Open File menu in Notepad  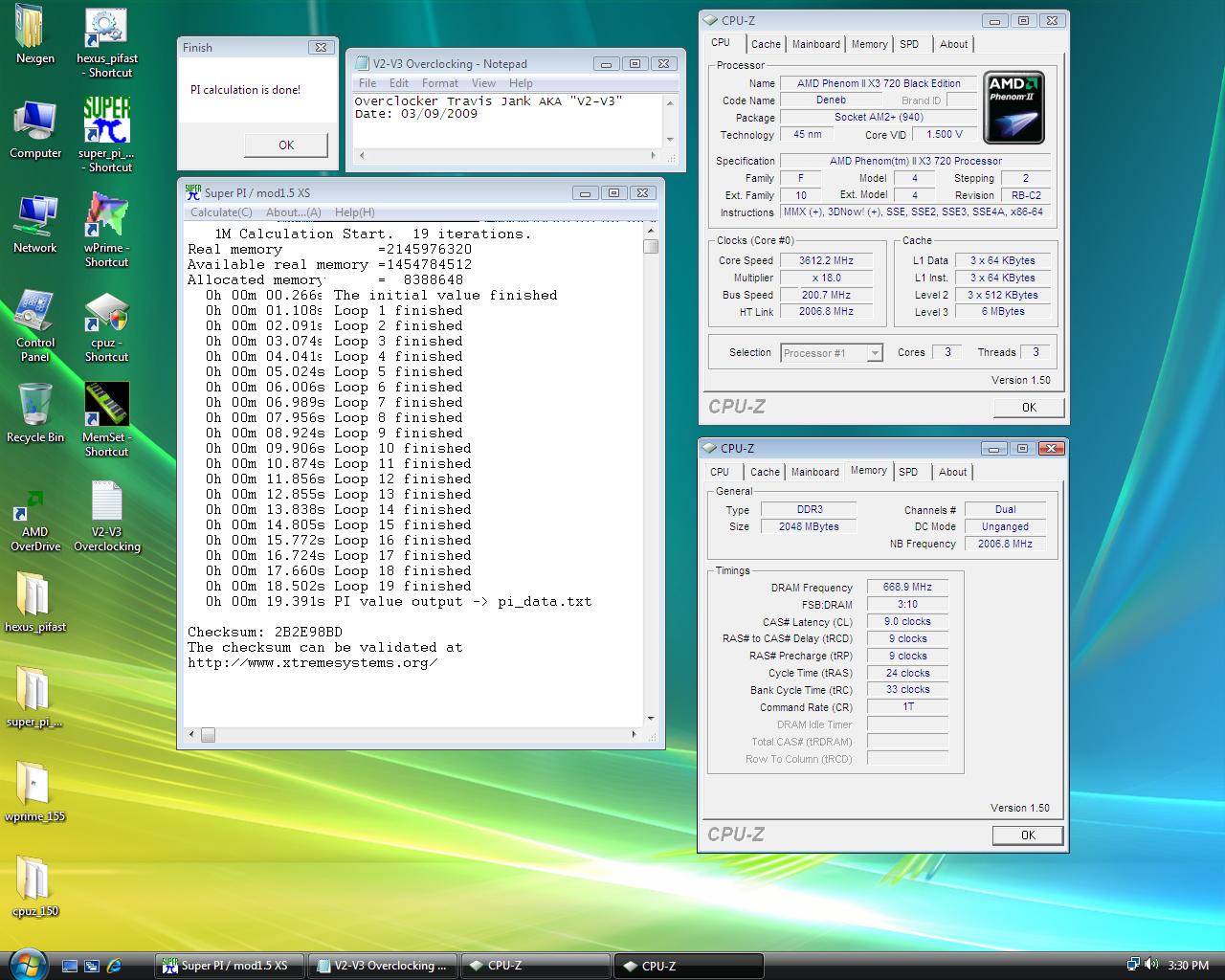coord(367,83)
